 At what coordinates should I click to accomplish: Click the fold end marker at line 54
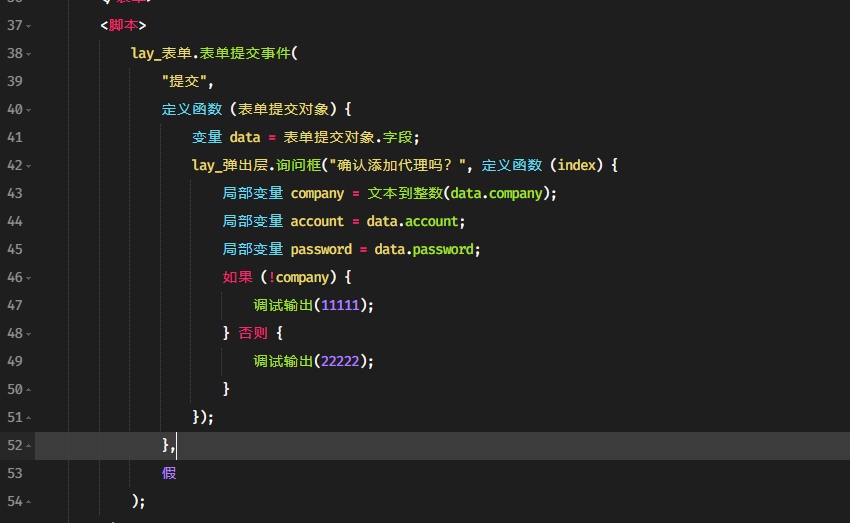[29, 502]
